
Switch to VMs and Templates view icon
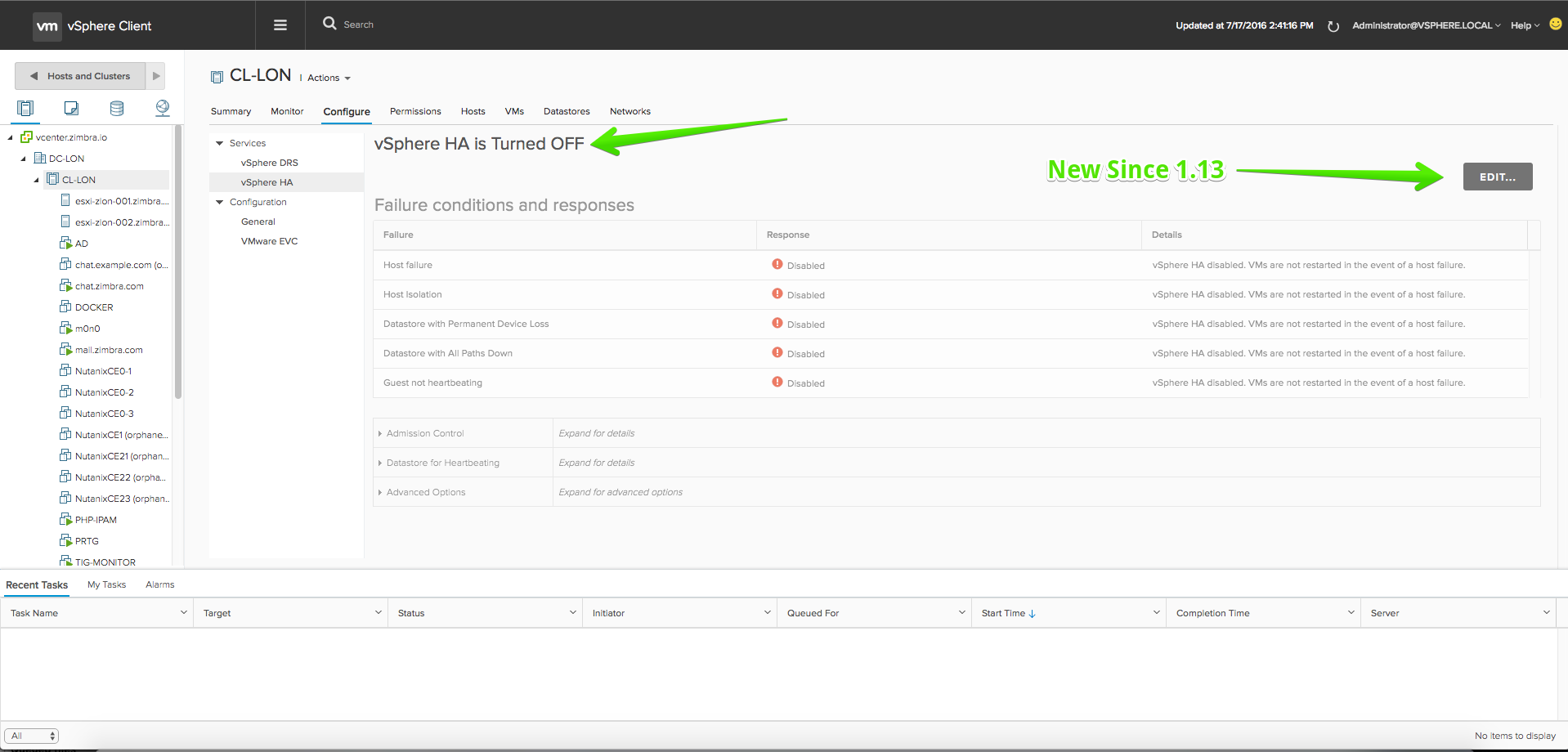click(x=71, y=108)
